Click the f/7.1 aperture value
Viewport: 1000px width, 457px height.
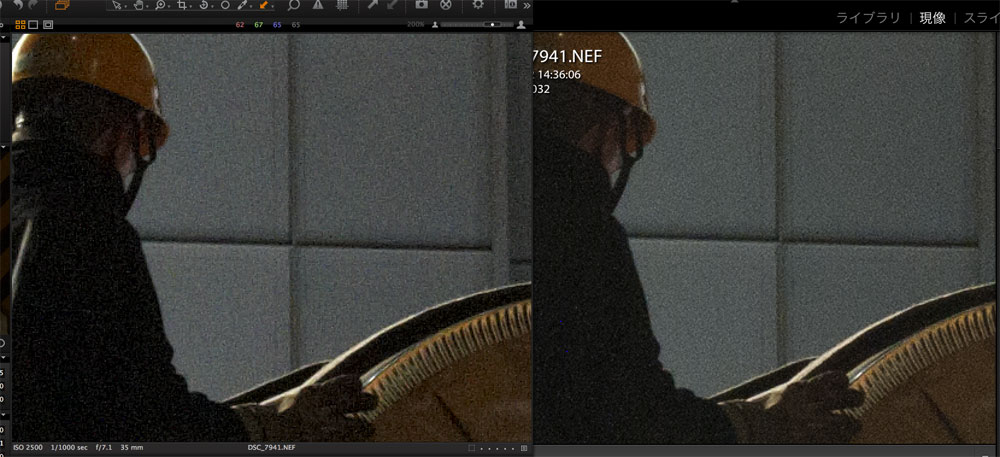[x=104, y=448]
